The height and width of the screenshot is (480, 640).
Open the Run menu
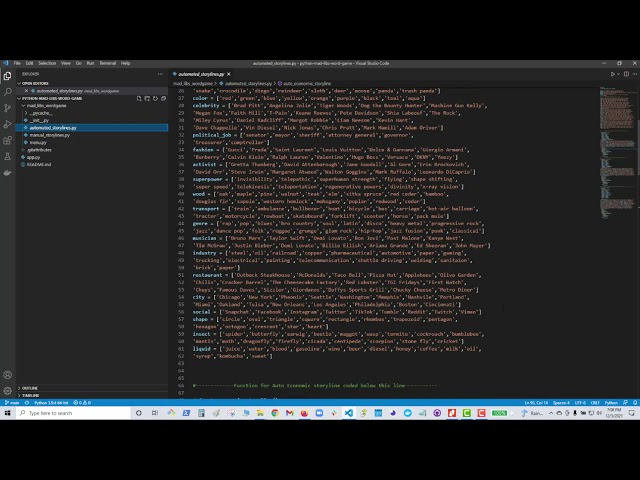coord(91,63)
